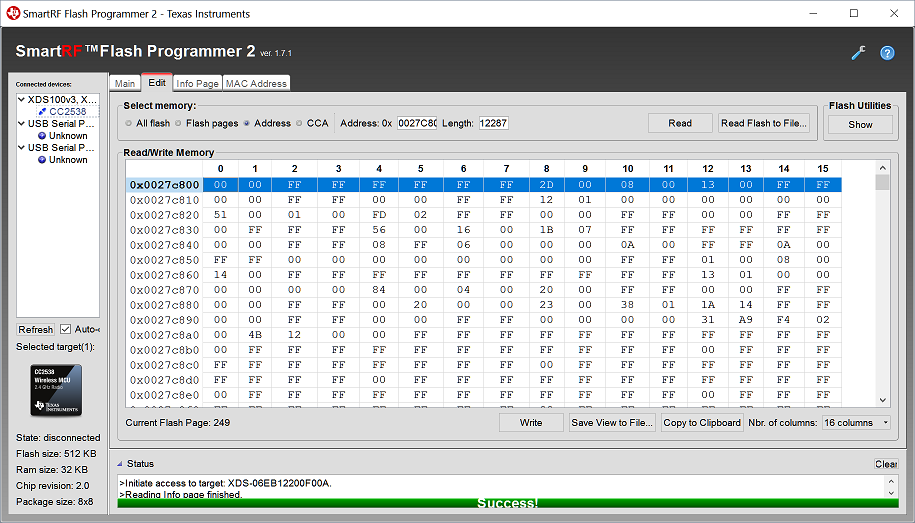Click the second Unknown device's blue icon
Screen dimensions: 915x523
pos(42,159)
